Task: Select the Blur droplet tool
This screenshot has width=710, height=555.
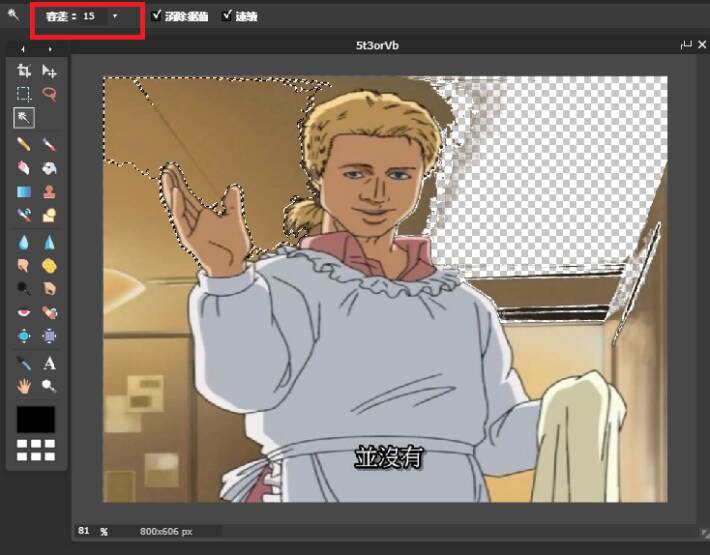Action: (24, 243)
